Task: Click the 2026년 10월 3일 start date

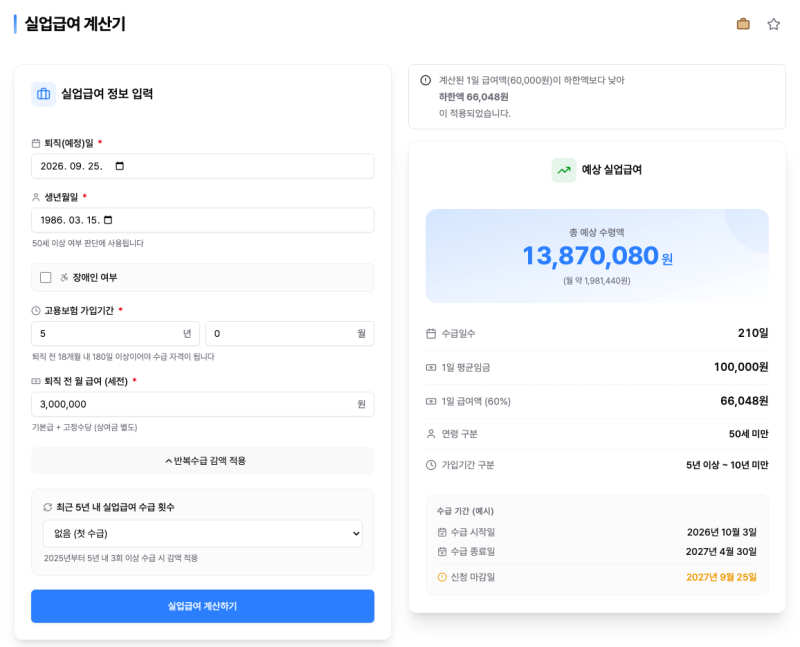Action: click(x=721, y=532)
